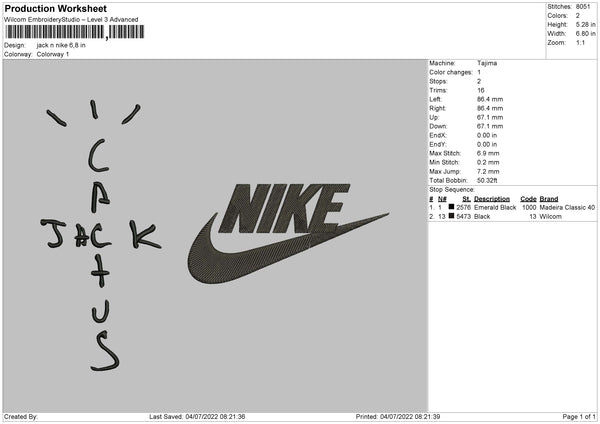Image resolution: width=600 pixels, height=424 pixels.
Task: Click the Max Jump value "7.2 mm"
Action: (x=488, y=172)
